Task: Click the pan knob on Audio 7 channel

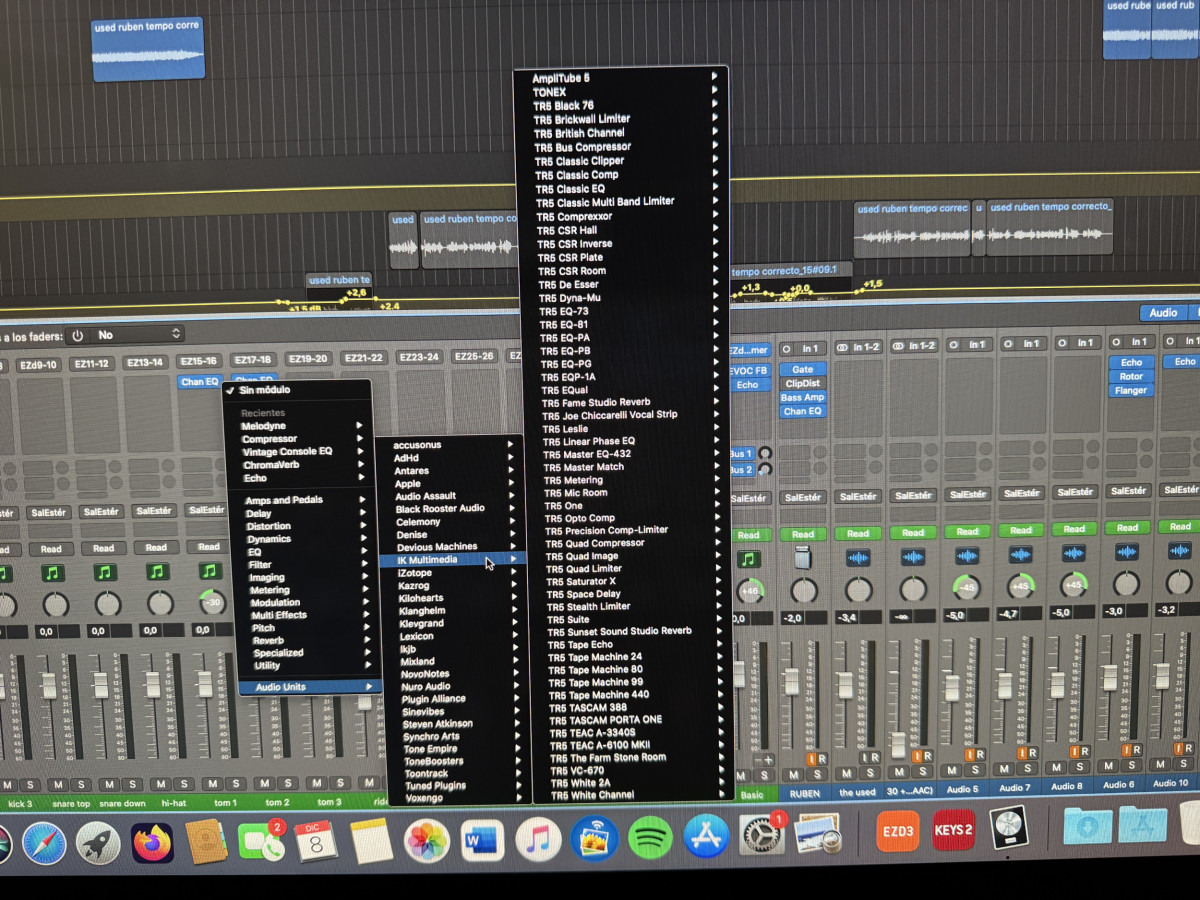Action: point(1021,586)
